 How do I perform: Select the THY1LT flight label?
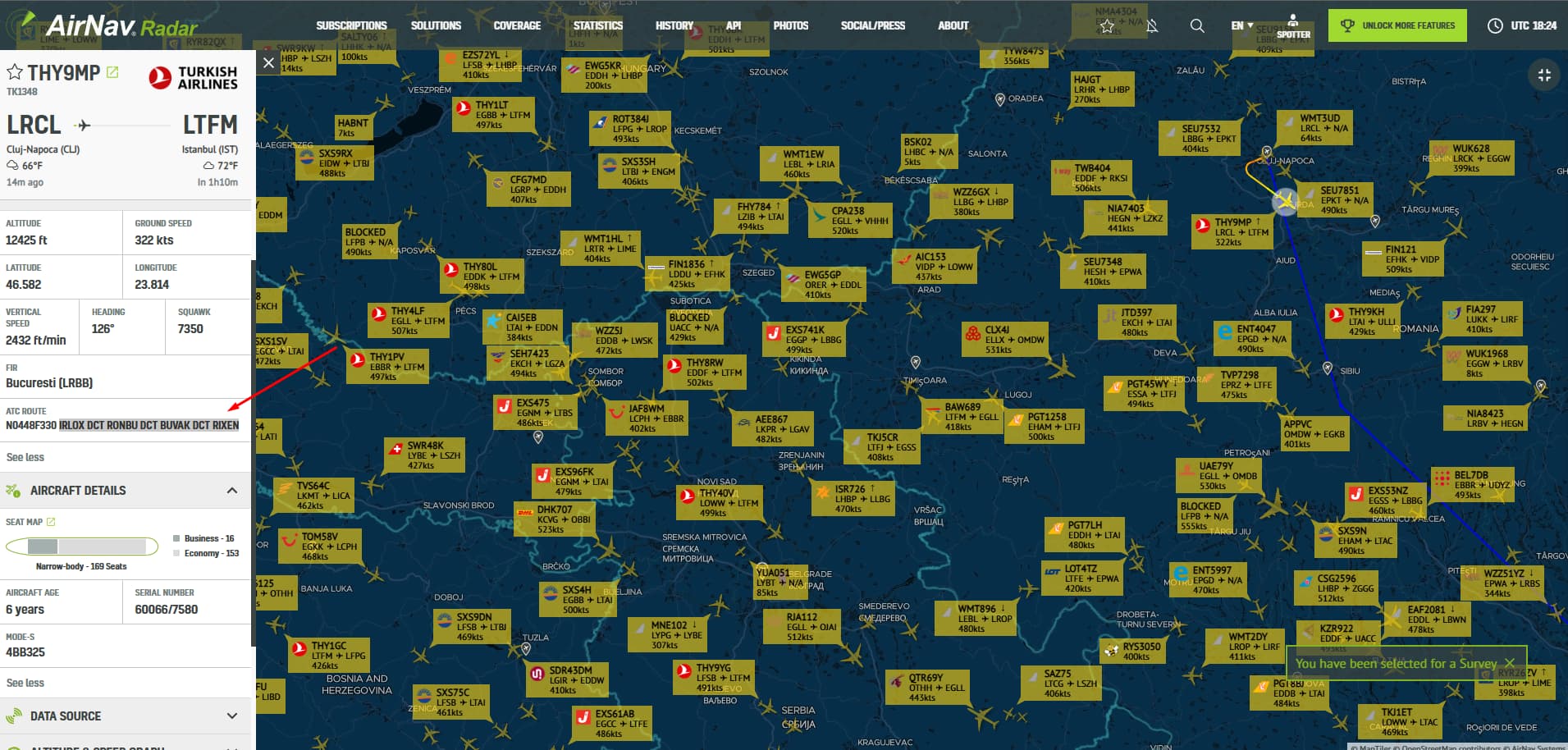point(494,115)
